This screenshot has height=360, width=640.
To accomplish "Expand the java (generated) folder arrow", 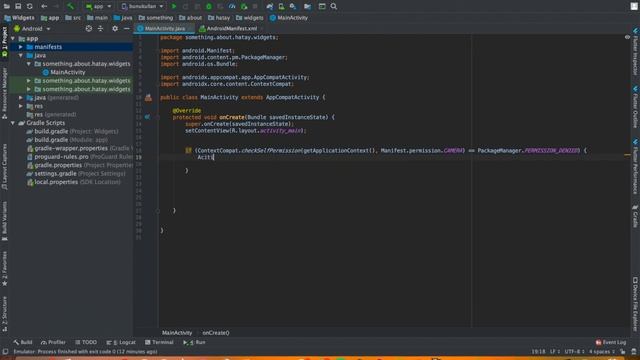I will (21, 98).
